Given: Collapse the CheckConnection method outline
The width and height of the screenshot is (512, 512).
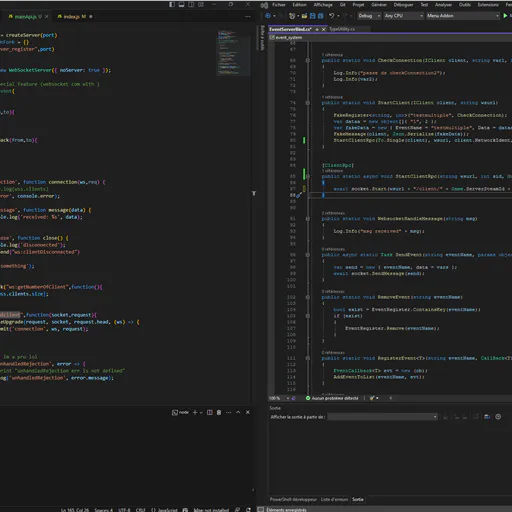Looking at the screenshot, I should (x=307, y=60).
